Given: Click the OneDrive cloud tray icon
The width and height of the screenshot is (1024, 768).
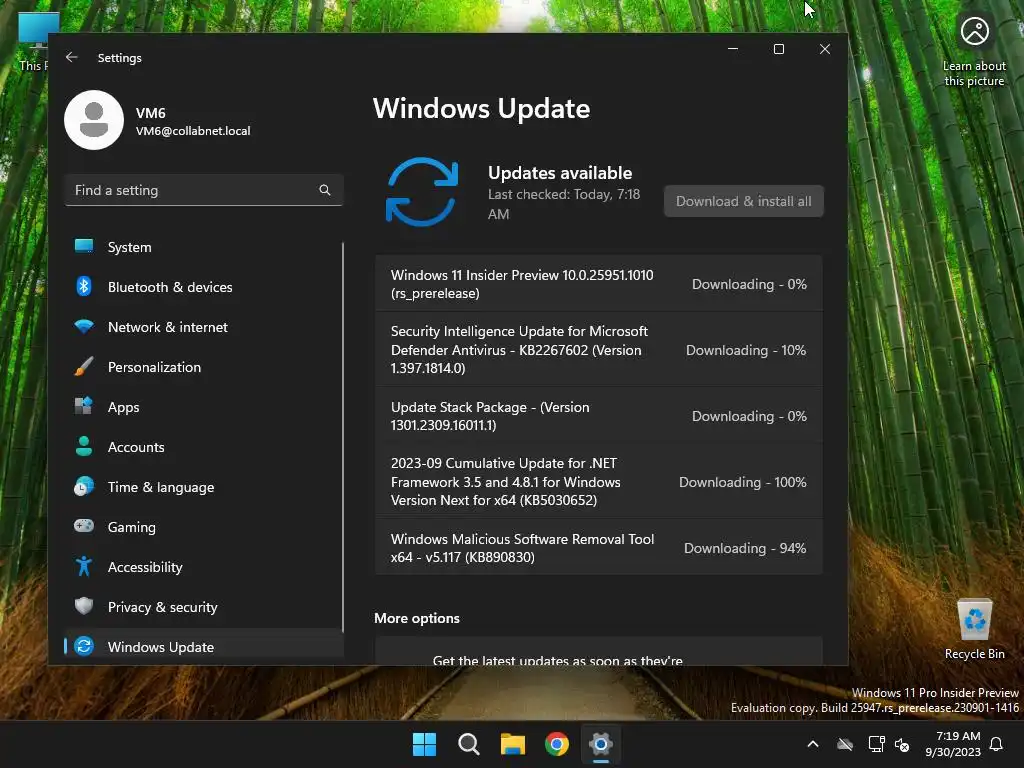Looking at the screenshot, I should [x=845, y=744].
